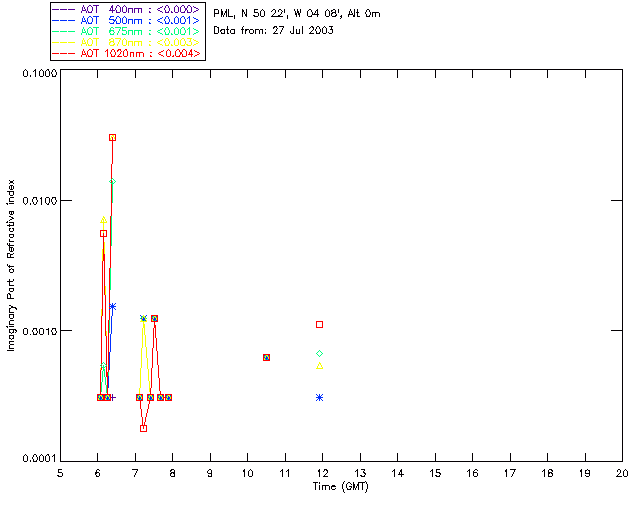Click the x-axis tick label 7
Screen dimensions: 640x512
point(135,474)
